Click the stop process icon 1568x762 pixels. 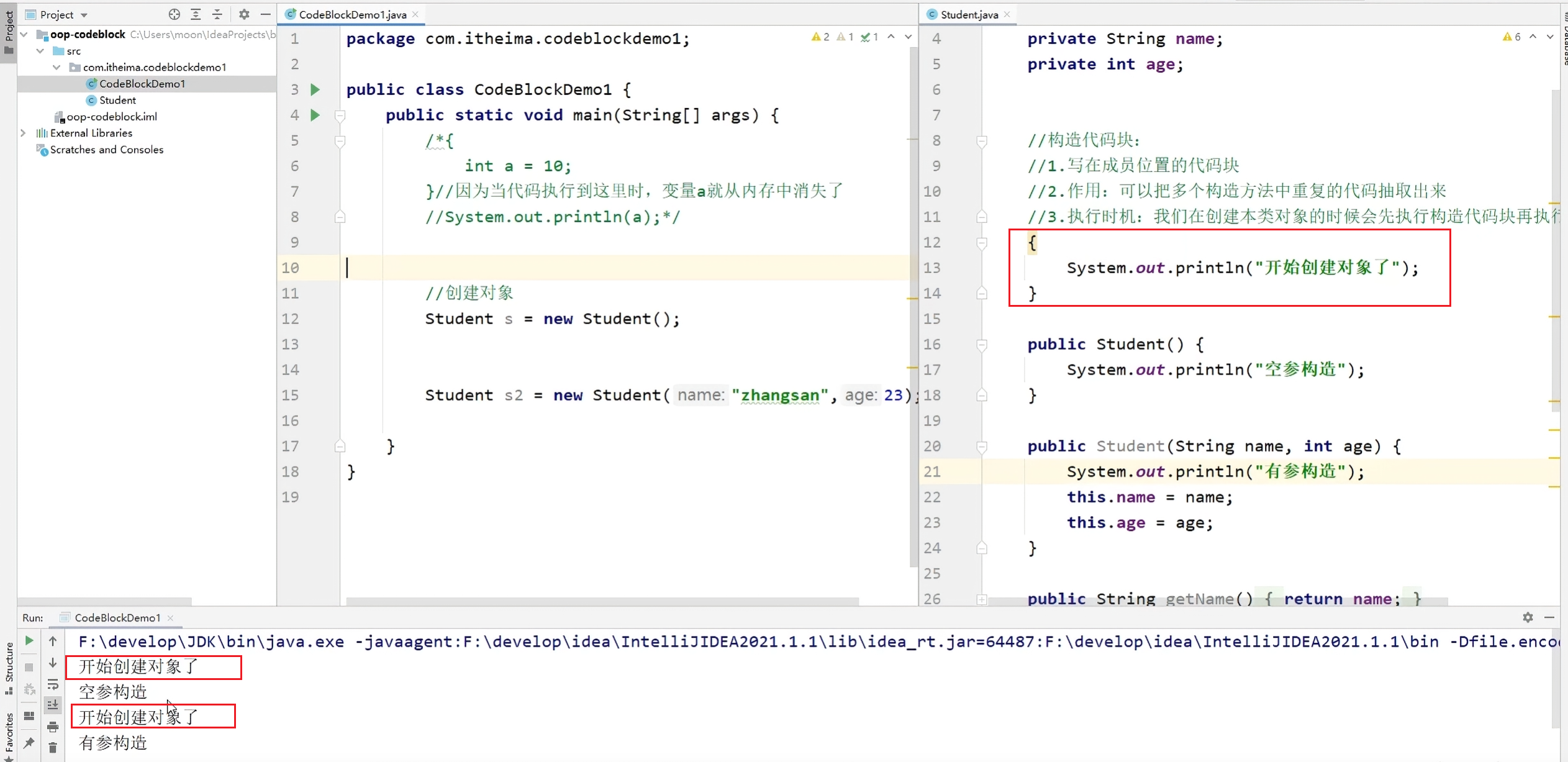coord(29,667)
